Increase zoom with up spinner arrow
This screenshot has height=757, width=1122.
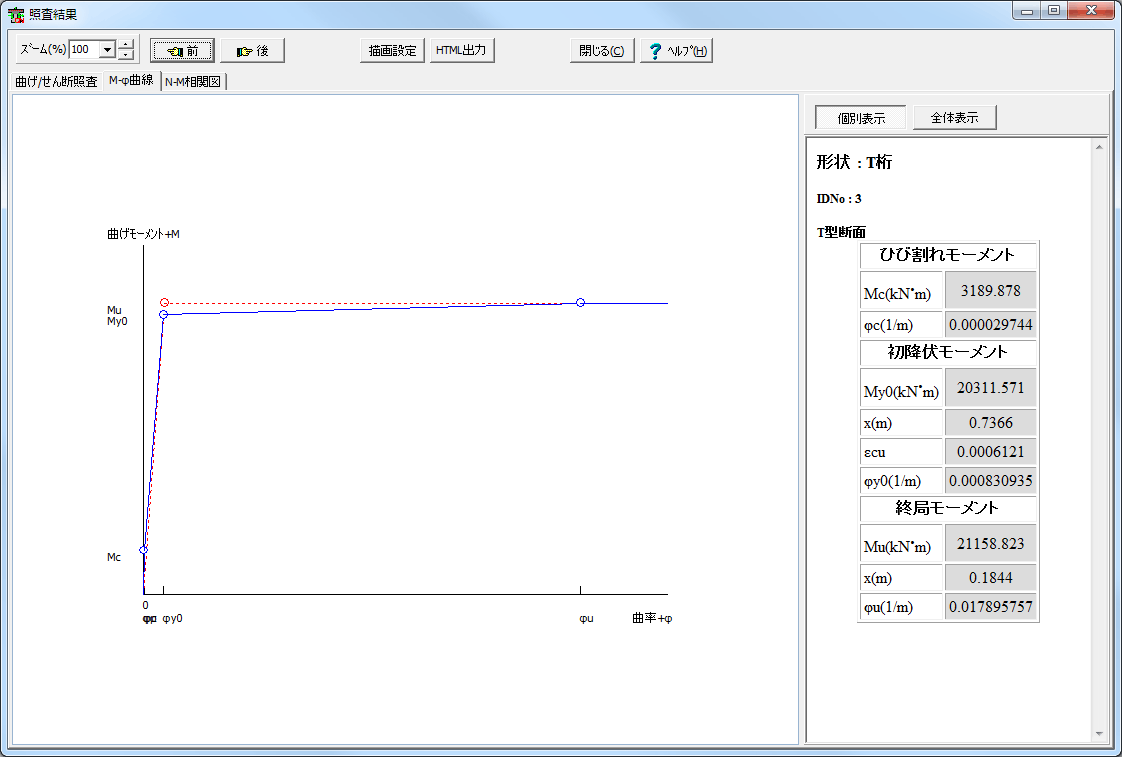click(126, 44)
